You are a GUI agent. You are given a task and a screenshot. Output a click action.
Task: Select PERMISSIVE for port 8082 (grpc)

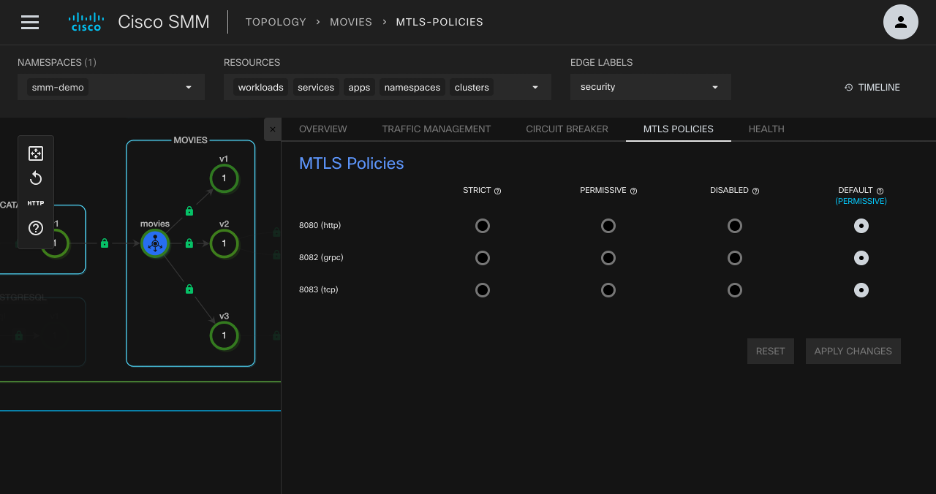(x=608, y=258)
